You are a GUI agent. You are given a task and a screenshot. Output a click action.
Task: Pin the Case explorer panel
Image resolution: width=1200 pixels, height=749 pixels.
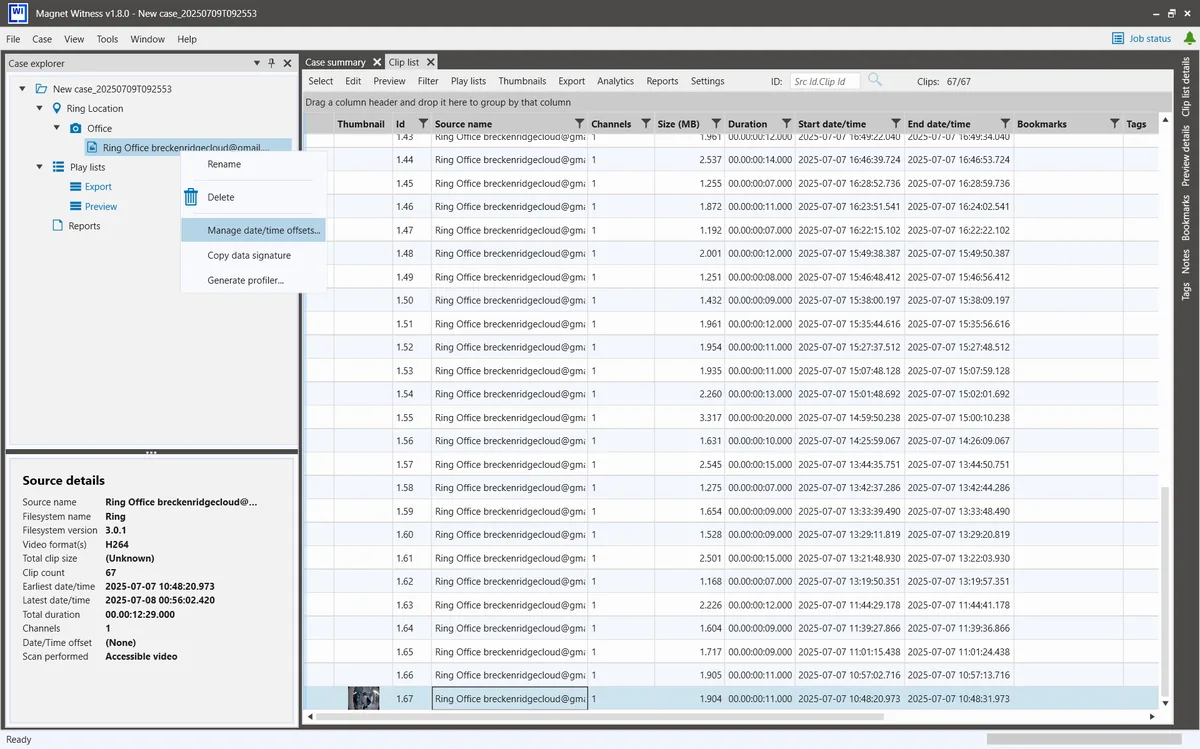tap(271, 63)
